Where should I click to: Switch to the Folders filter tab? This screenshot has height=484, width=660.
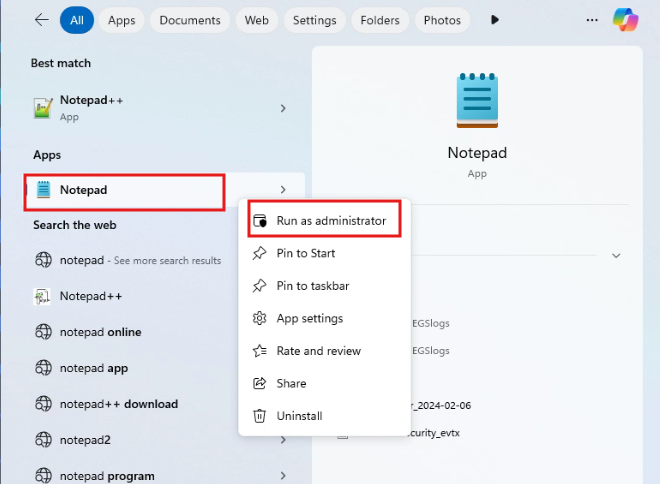[x=380, y=20]
